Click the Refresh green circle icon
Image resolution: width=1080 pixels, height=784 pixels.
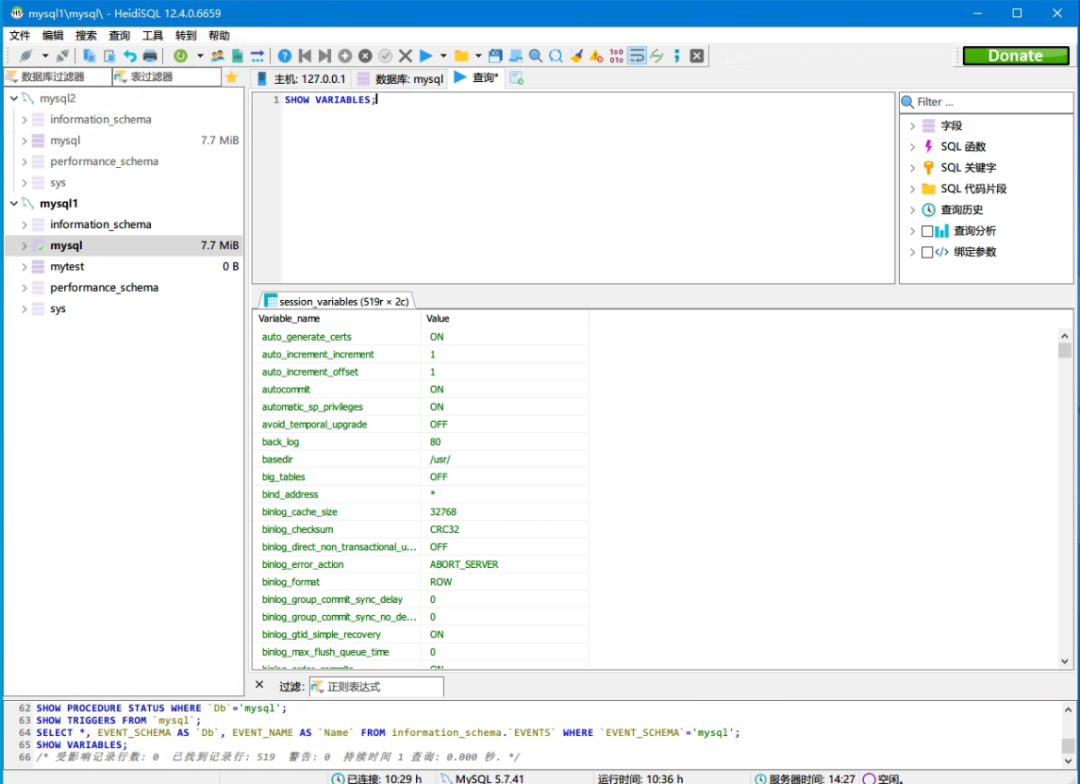click(181, 56)
